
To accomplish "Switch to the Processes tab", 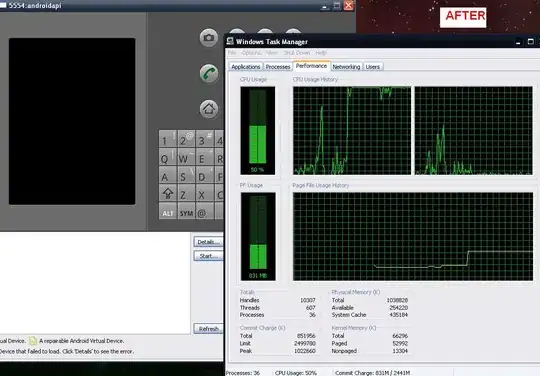I will pyautogui.click(x=278, y=67).
